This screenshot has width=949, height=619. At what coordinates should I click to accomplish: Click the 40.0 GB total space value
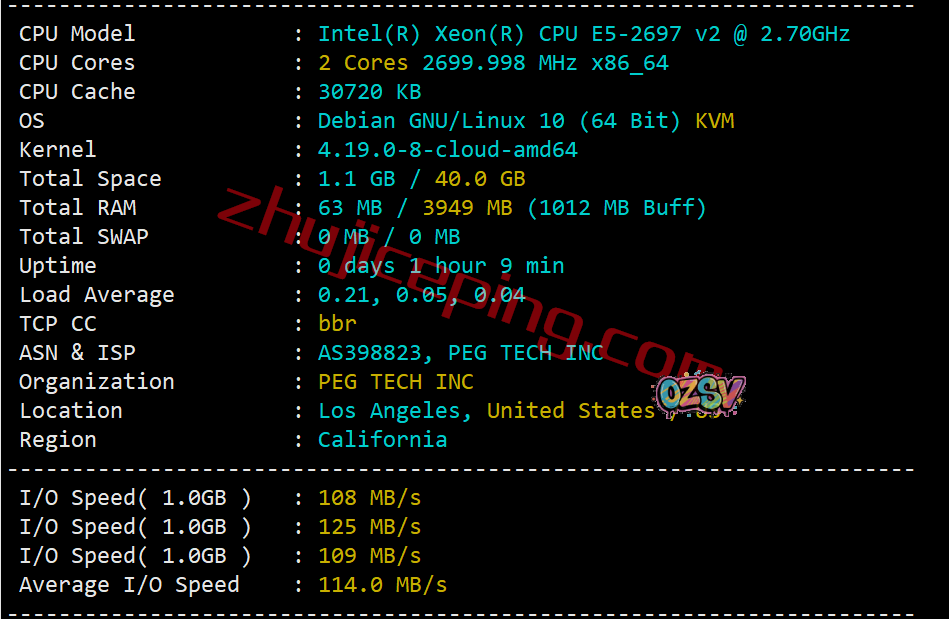480,179
